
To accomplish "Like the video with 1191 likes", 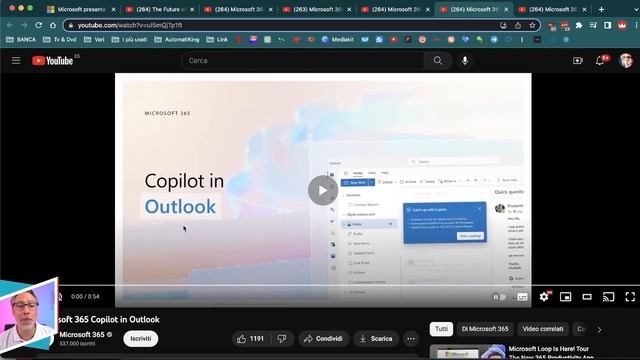I will click(250, 339).
